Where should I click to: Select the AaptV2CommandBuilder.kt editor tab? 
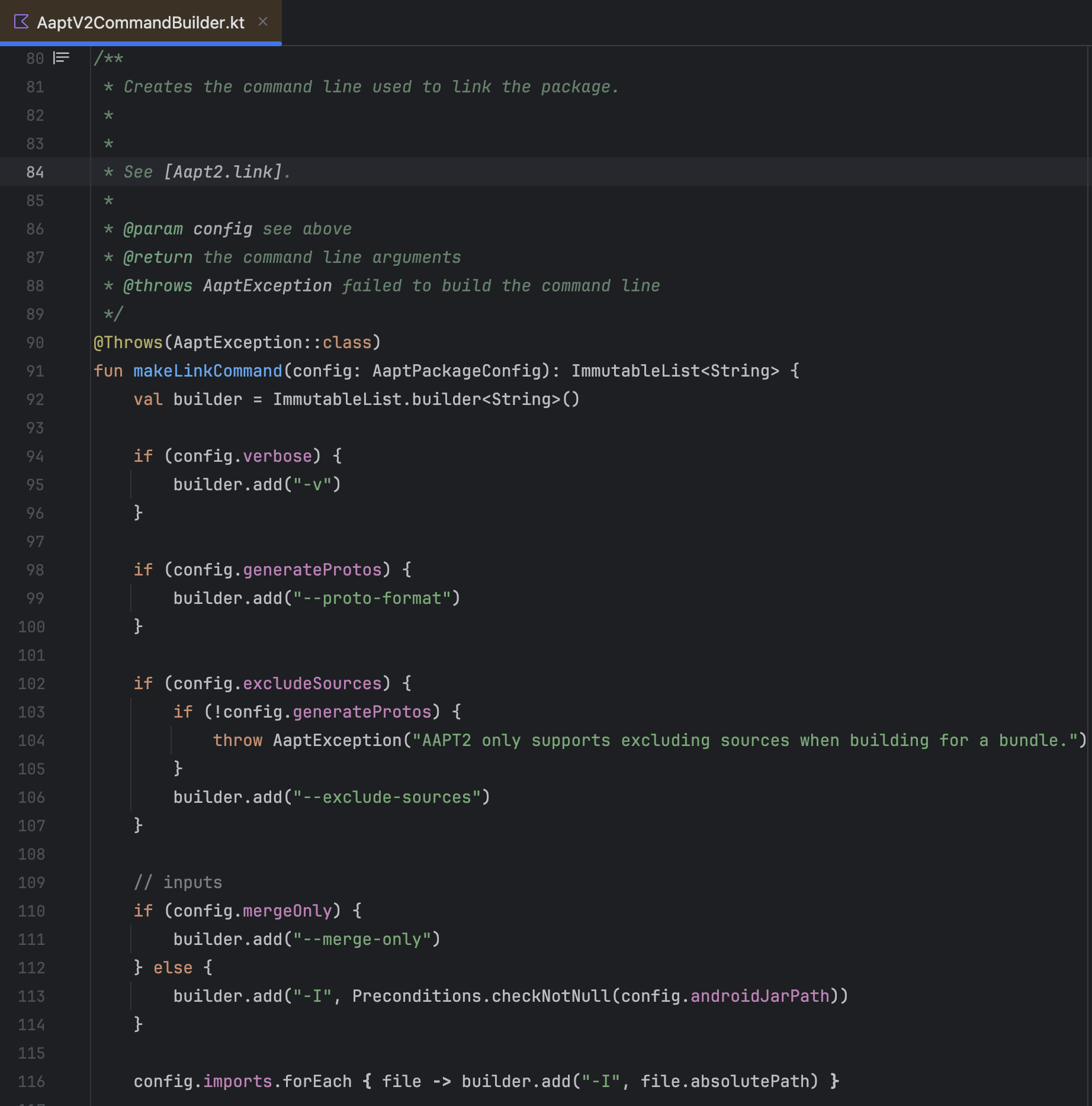(140, 22)
